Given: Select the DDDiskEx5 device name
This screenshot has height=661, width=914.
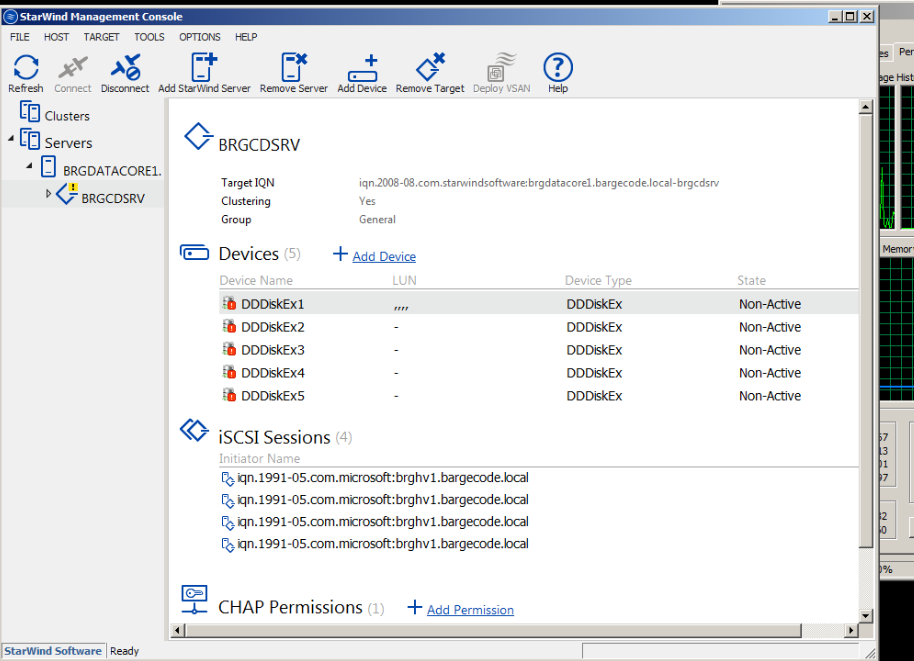Looking at the screenshot, I should (x=273, y=396).
